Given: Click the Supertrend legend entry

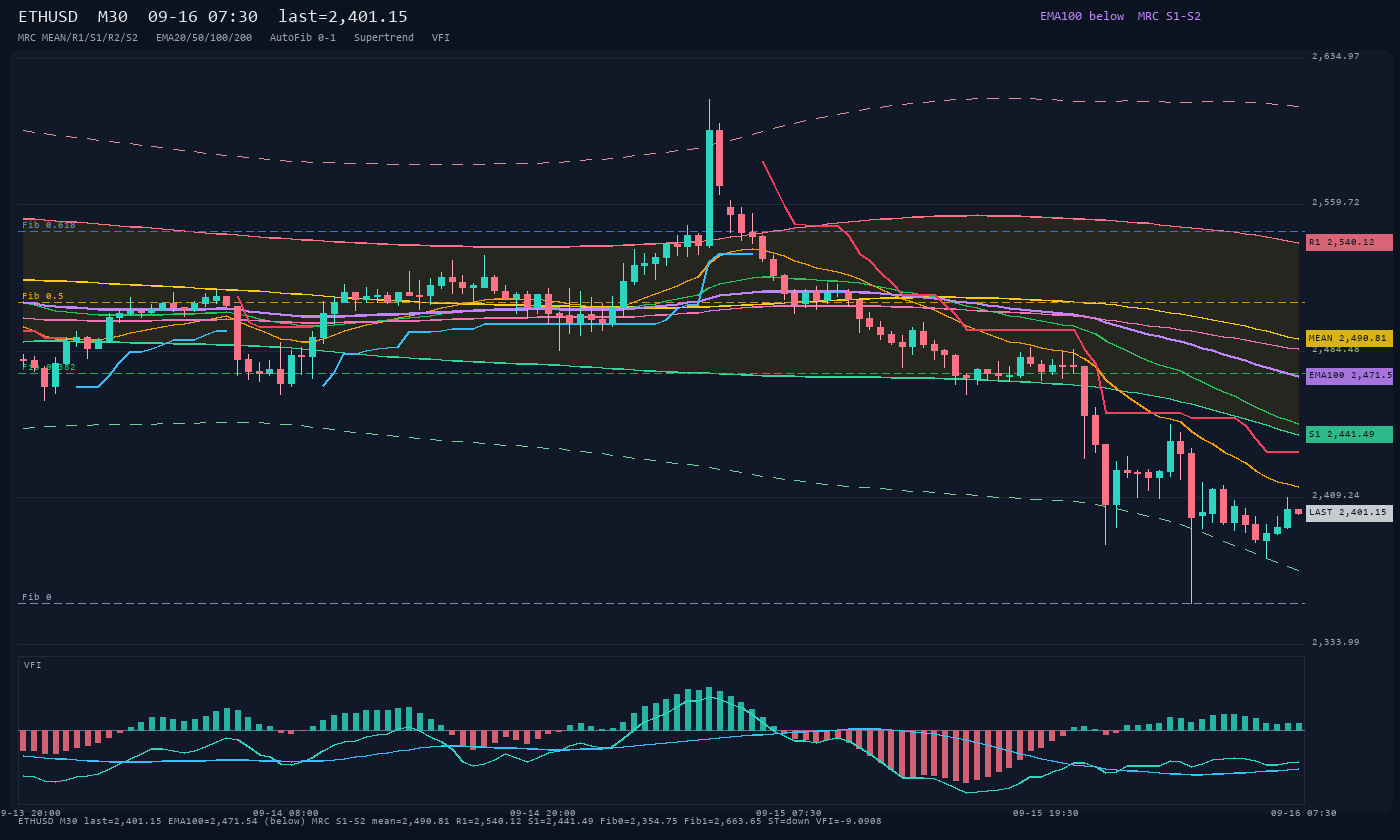Looking at the screenshot, I should [384, 37].
